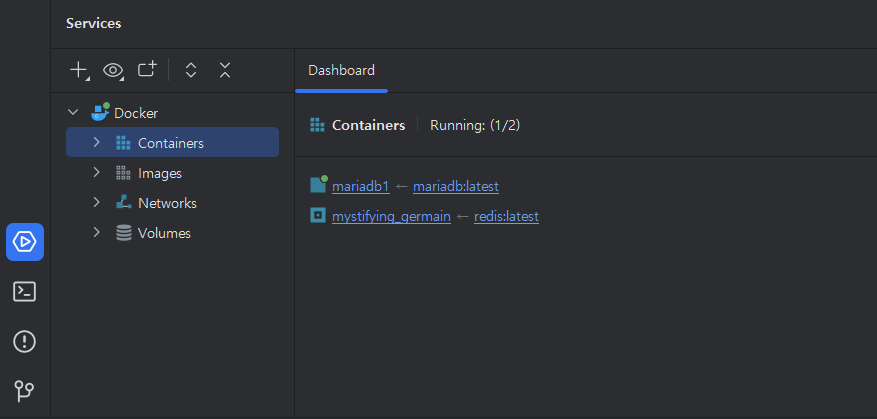This screenshot has width=877, height=419.
Task: Expand the Containers tree node
Action: click(x=96, y=142)
